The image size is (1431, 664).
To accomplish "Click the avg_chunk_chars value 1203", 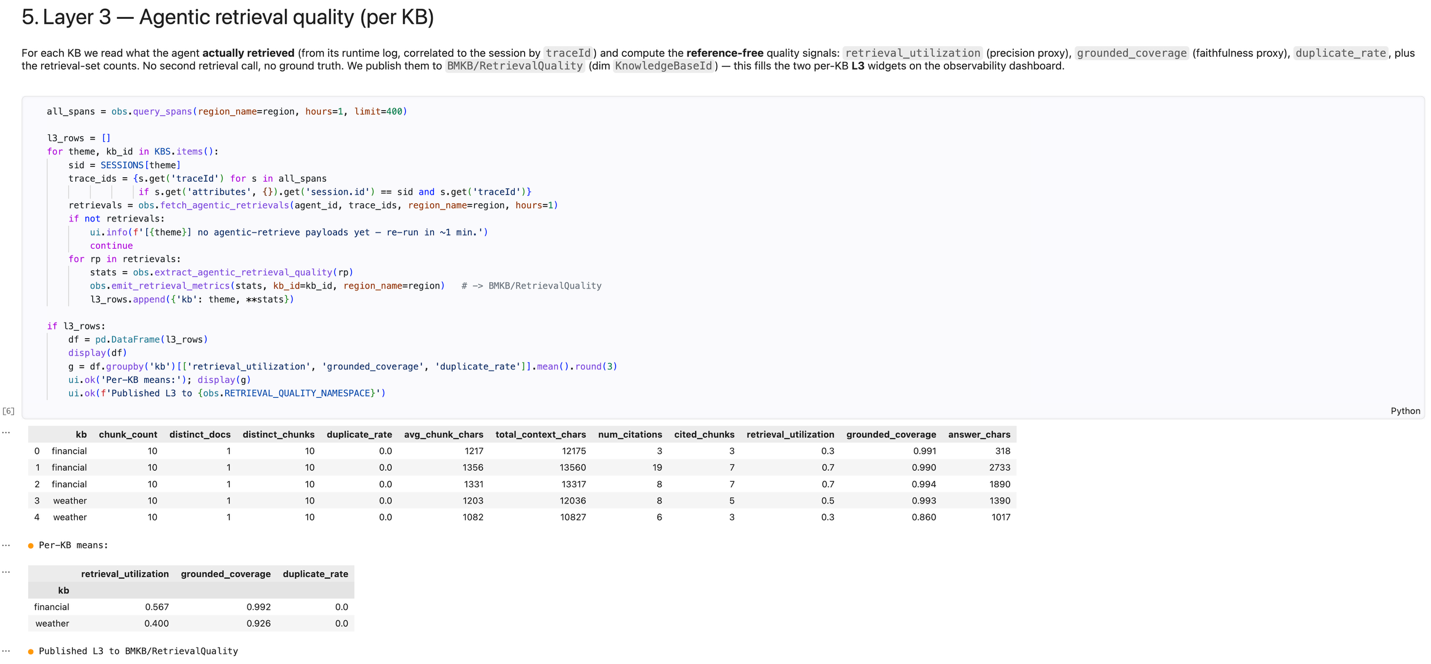I will point(473,500).
